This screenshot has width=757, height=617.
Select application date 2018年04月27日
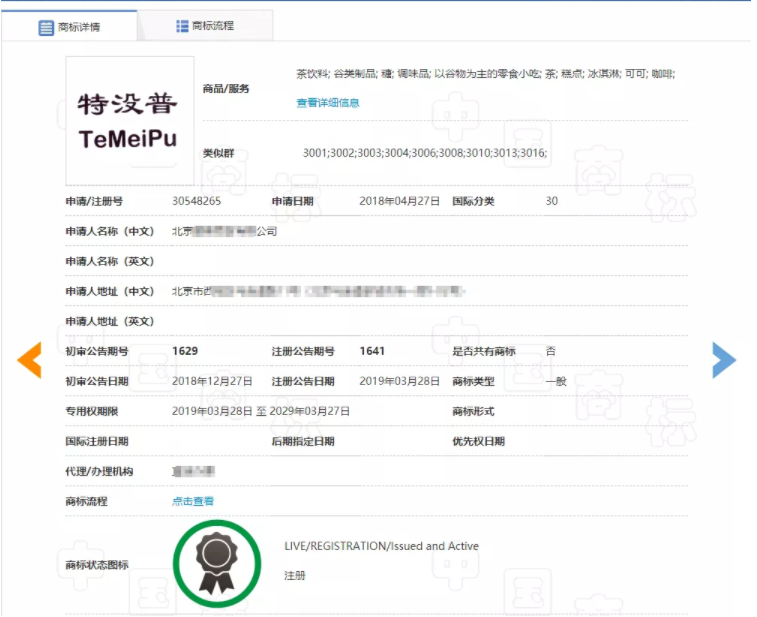click(x=399, y=201)
